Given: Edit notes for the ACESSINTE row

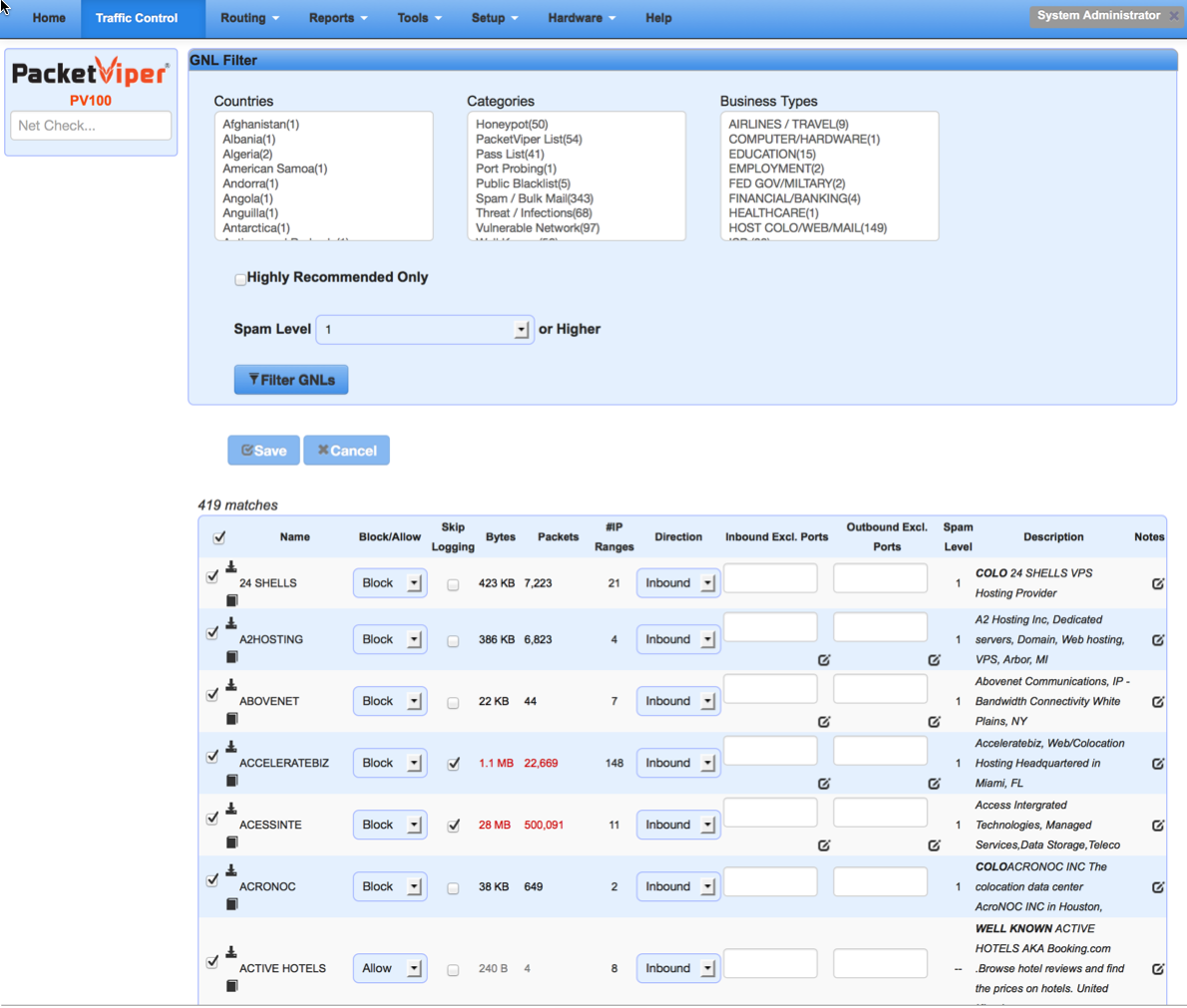Looking at the screenshot, I should tap(1158, 826).
